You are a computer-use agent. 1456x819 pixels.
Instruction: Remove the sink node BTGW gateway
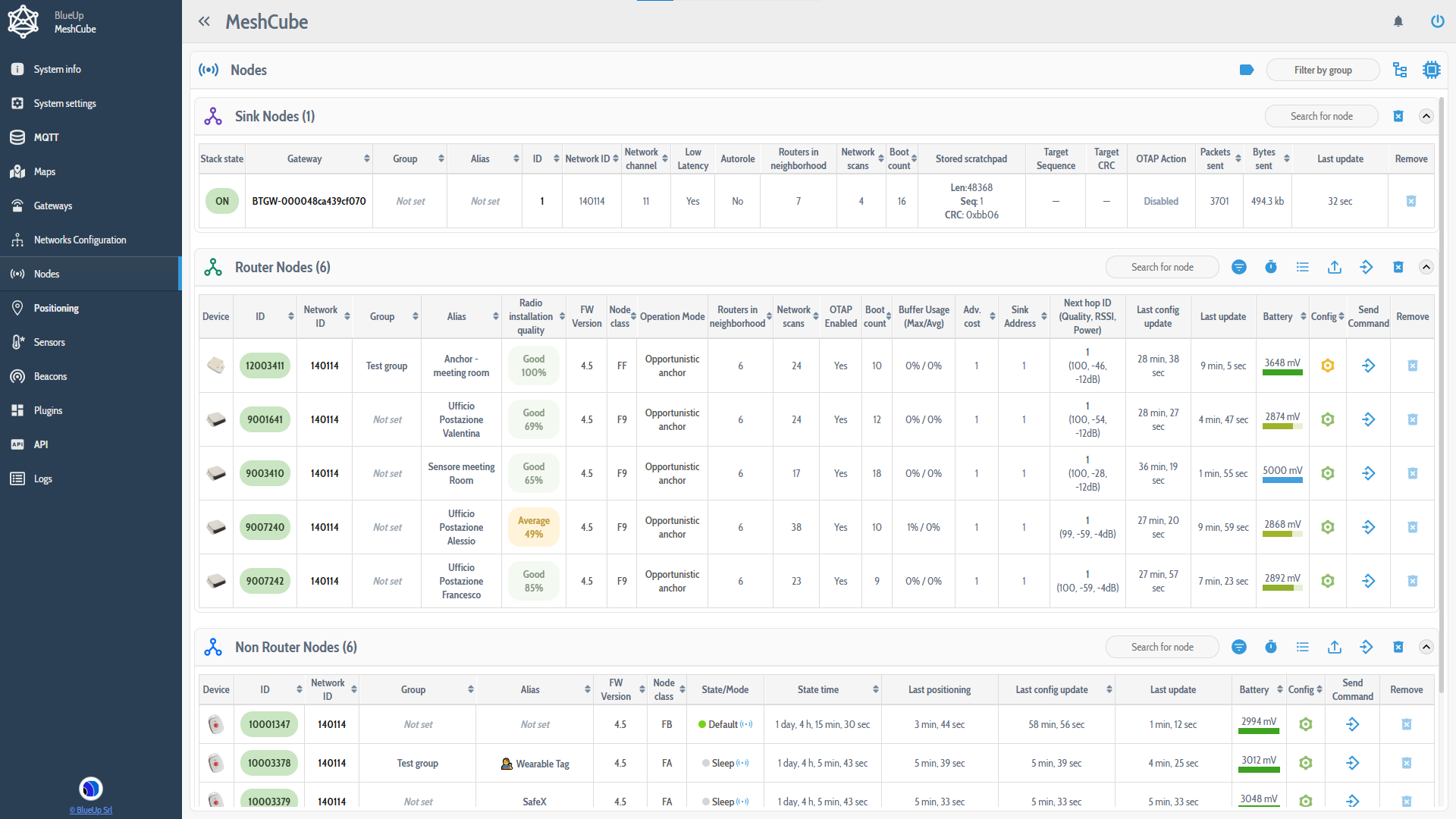point(1410,201)
